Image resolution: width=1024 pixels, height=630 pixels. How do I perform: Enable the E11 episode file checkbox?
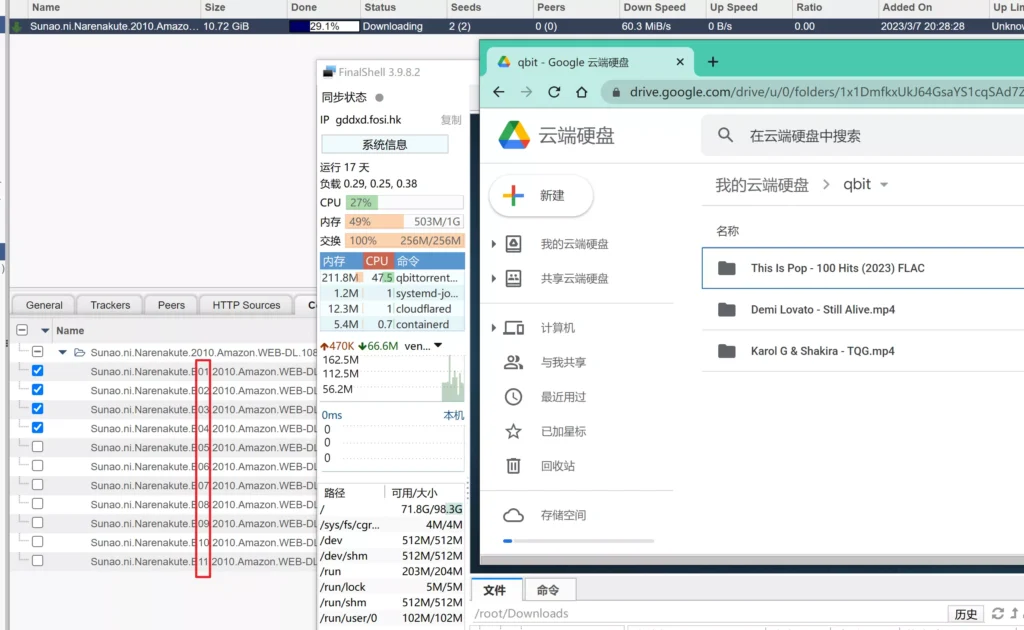click(x=37, y=561)
